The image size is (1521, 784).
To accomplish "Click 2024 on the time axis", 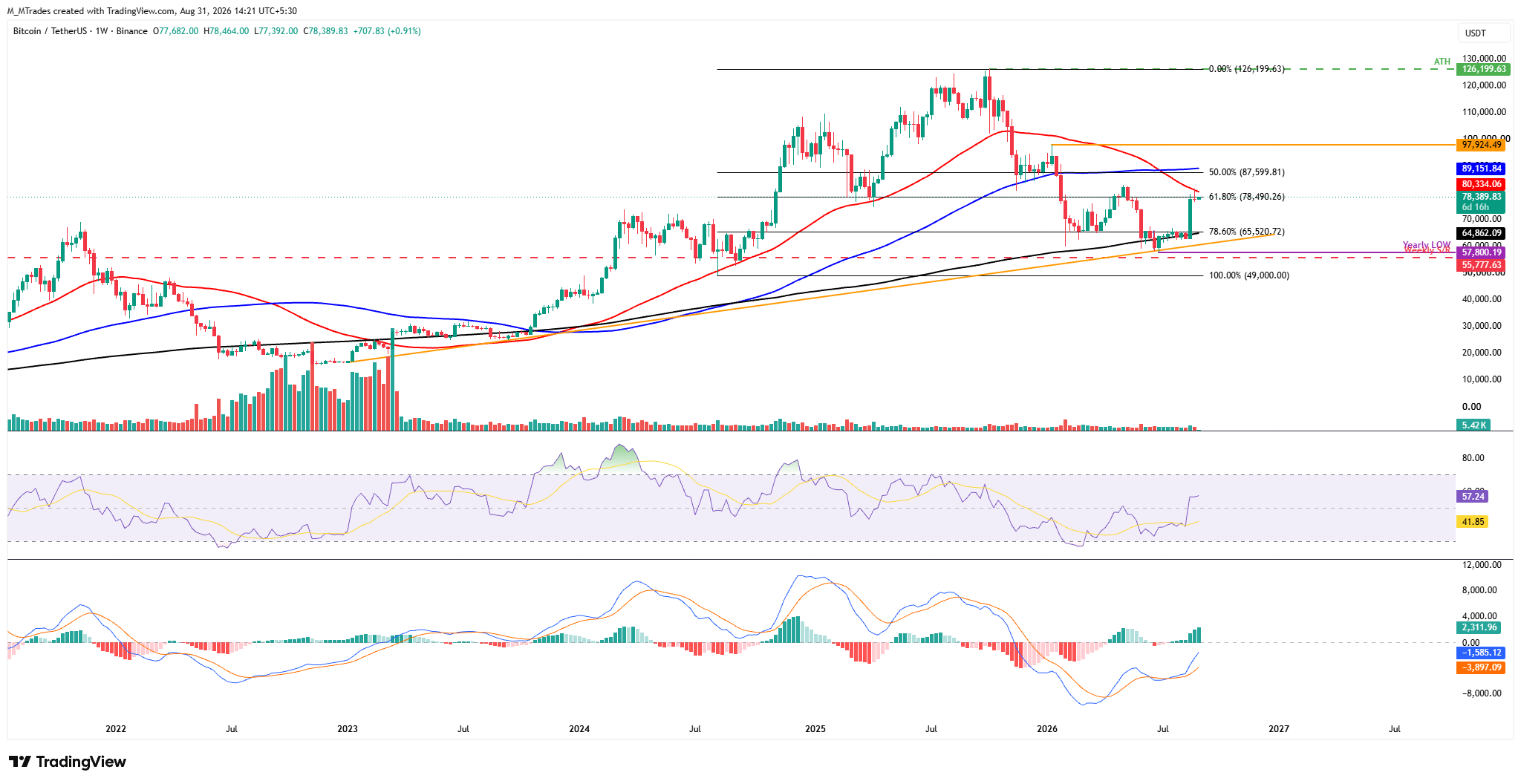I will (x=579, y=729).
